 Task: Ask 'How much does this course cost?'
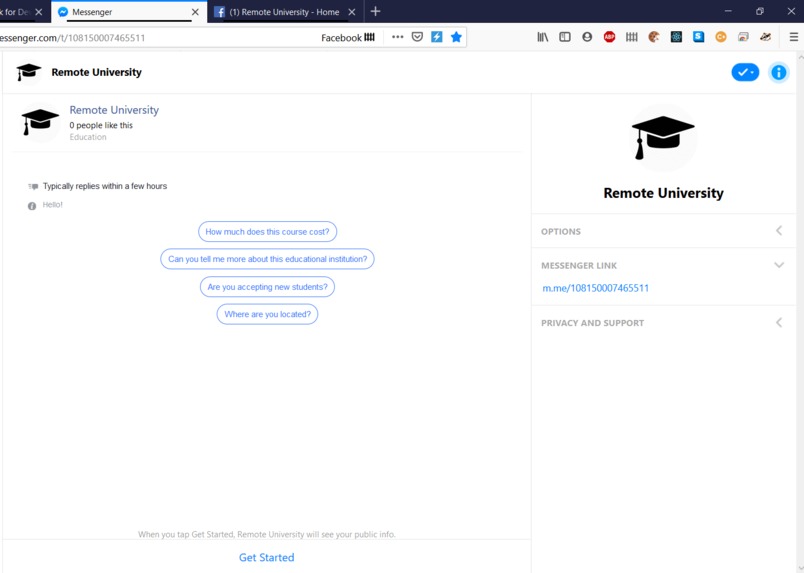[267, 231]
